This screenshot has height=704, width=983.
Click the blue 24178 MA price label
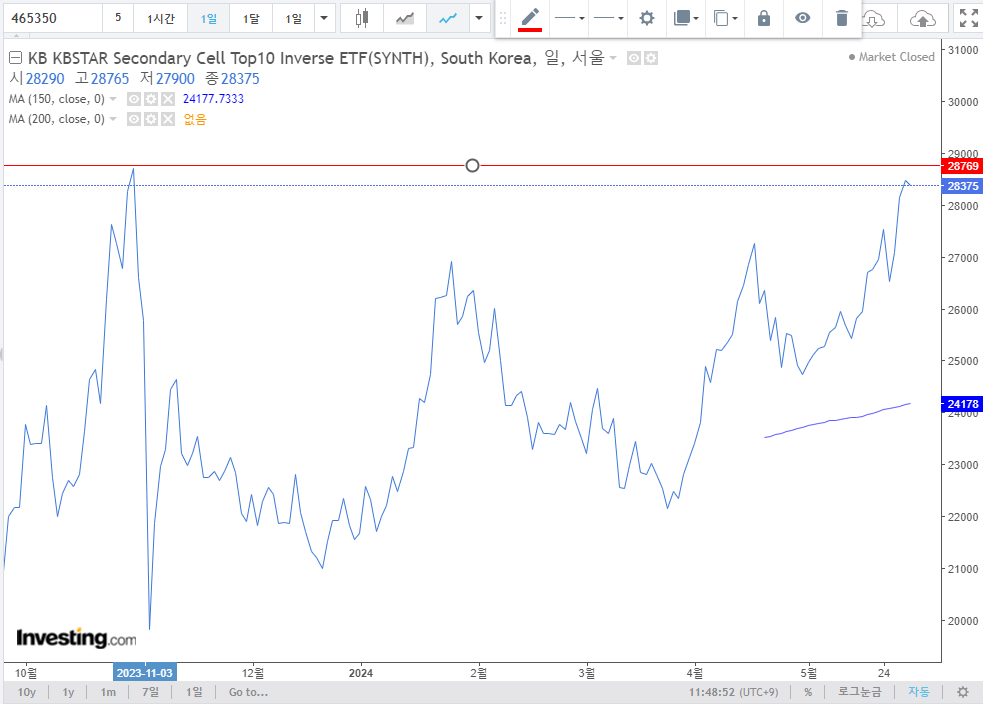click(962, 404)
